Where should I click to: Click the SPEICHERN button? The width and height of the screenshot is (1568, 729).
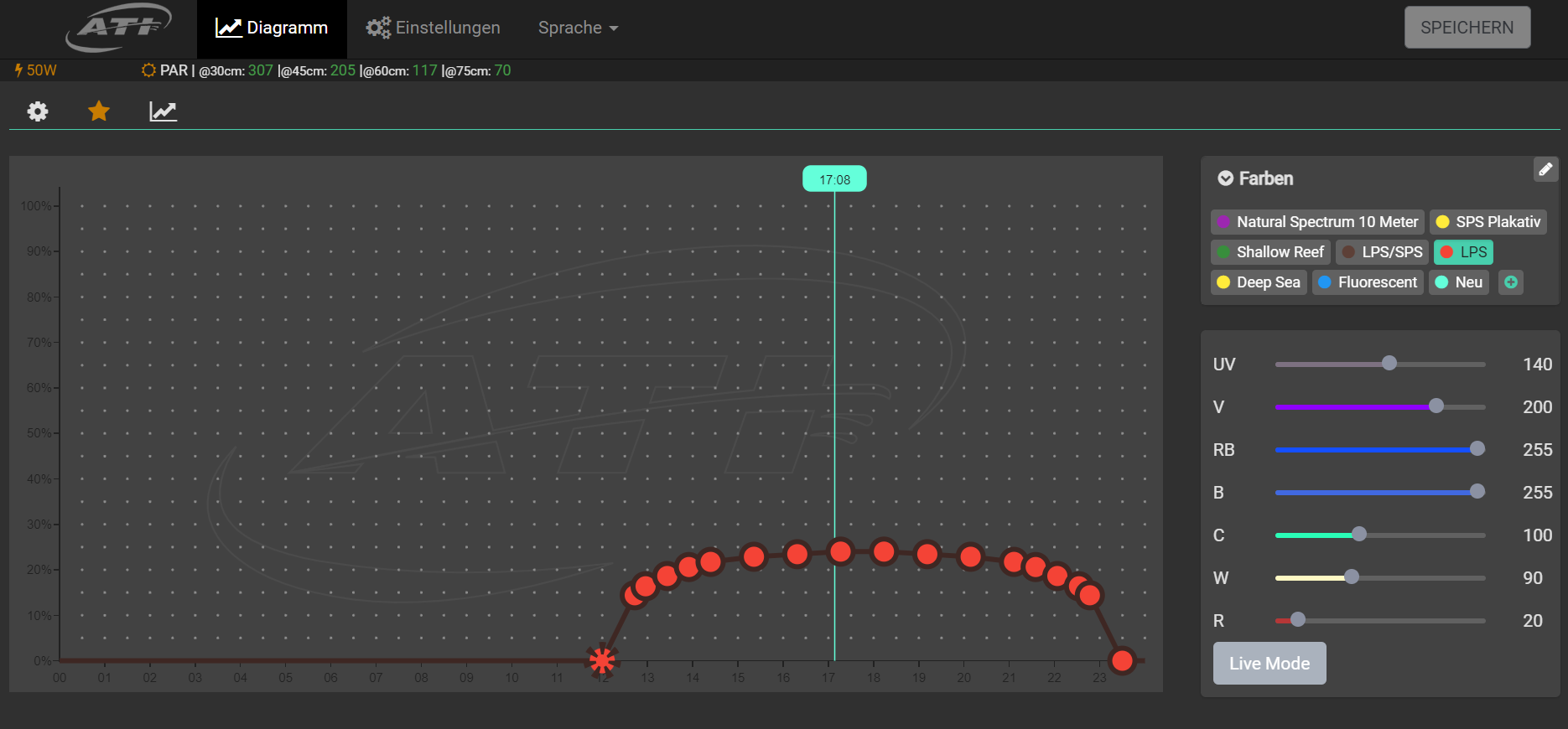click(x=1467, y=28)
